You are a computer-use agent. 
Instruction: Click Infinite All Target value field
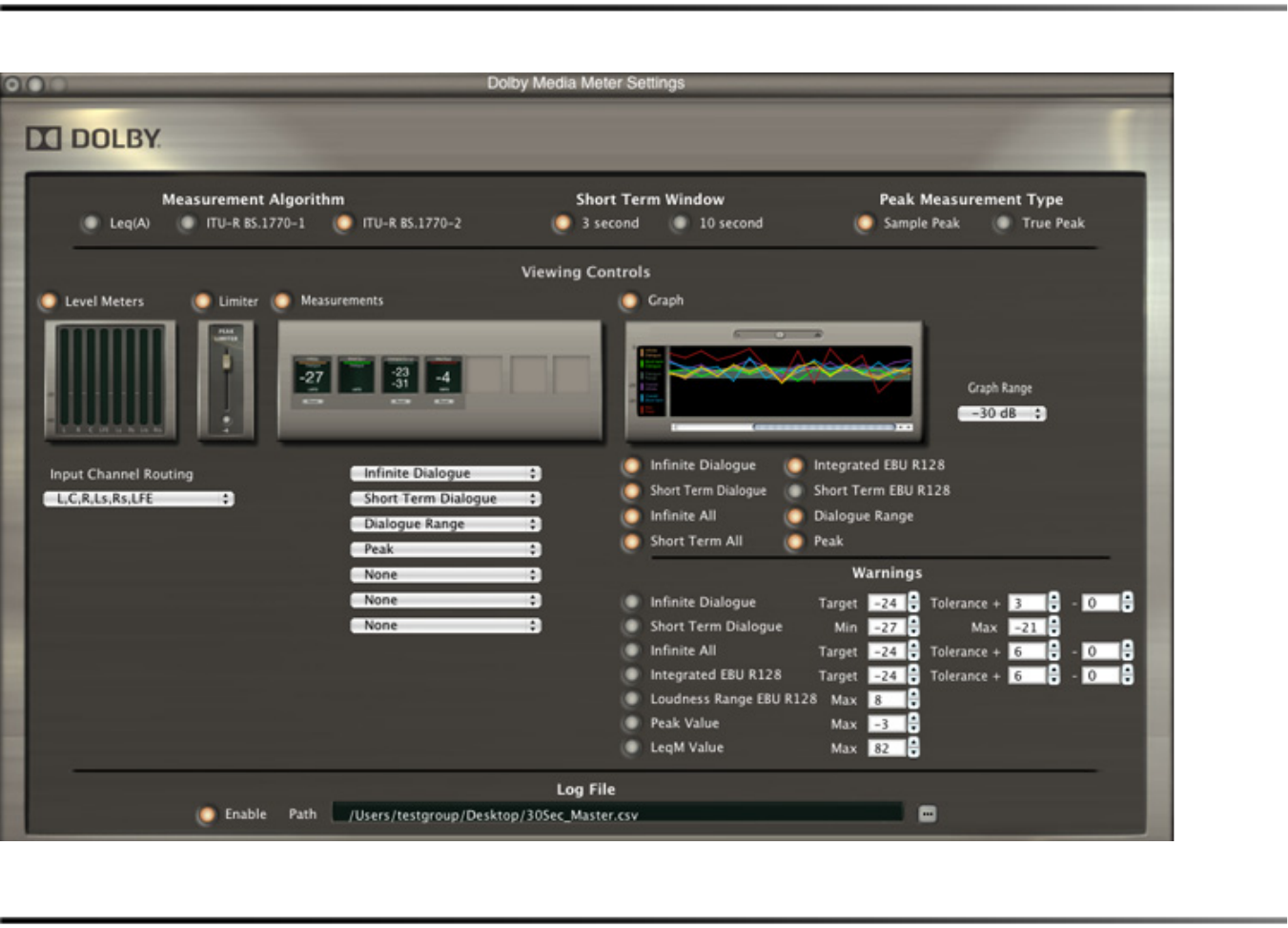887,652
